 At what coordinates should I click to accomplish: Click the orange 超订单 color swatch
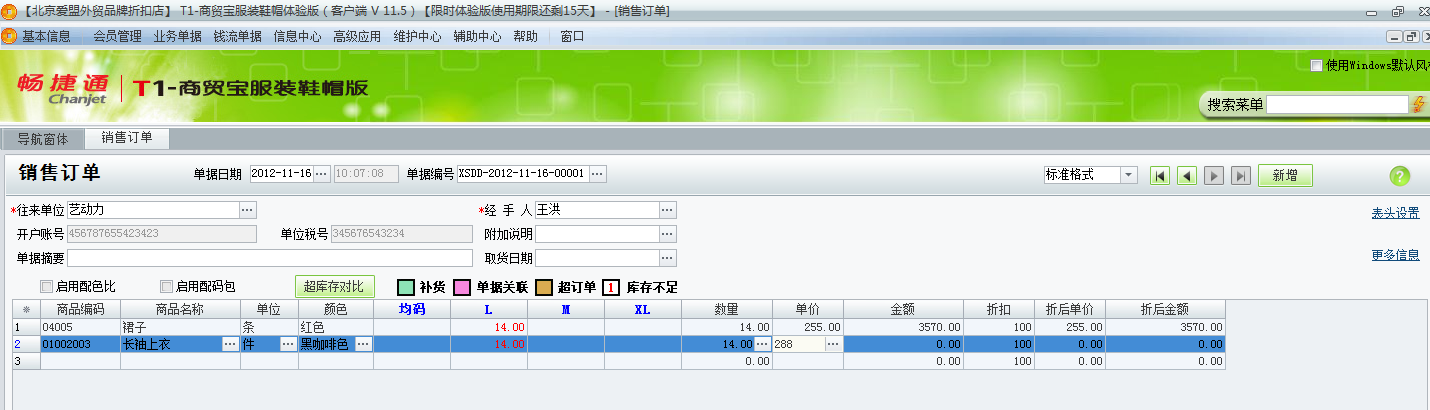point(544,287)
